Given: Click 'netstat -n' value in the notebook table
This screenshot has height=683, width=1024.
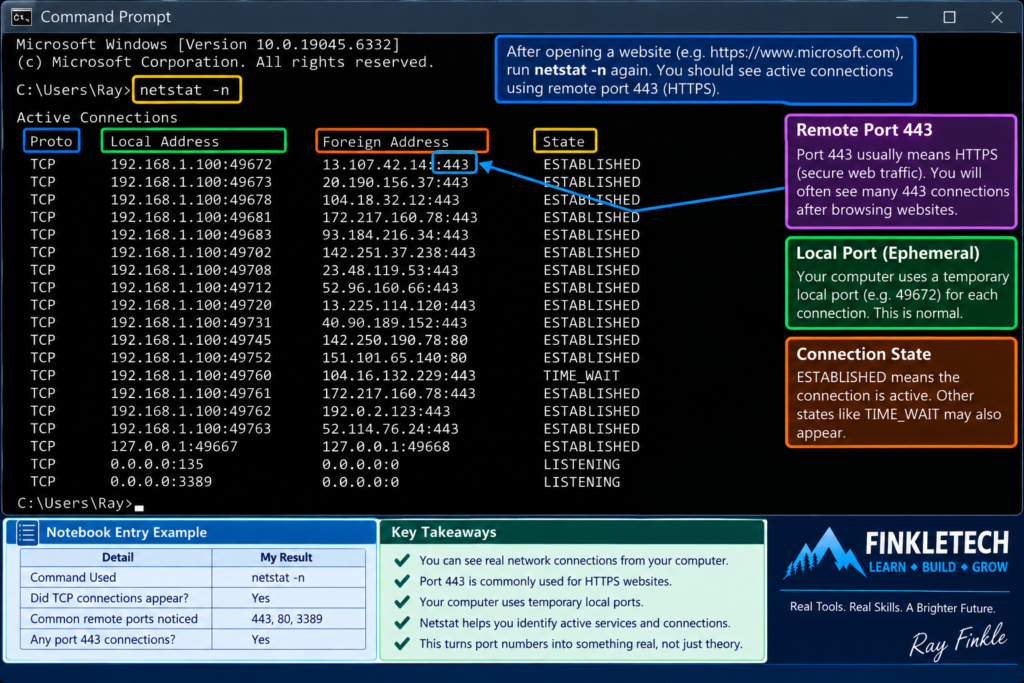Looking at the screenshot, I should coord(278,577).
